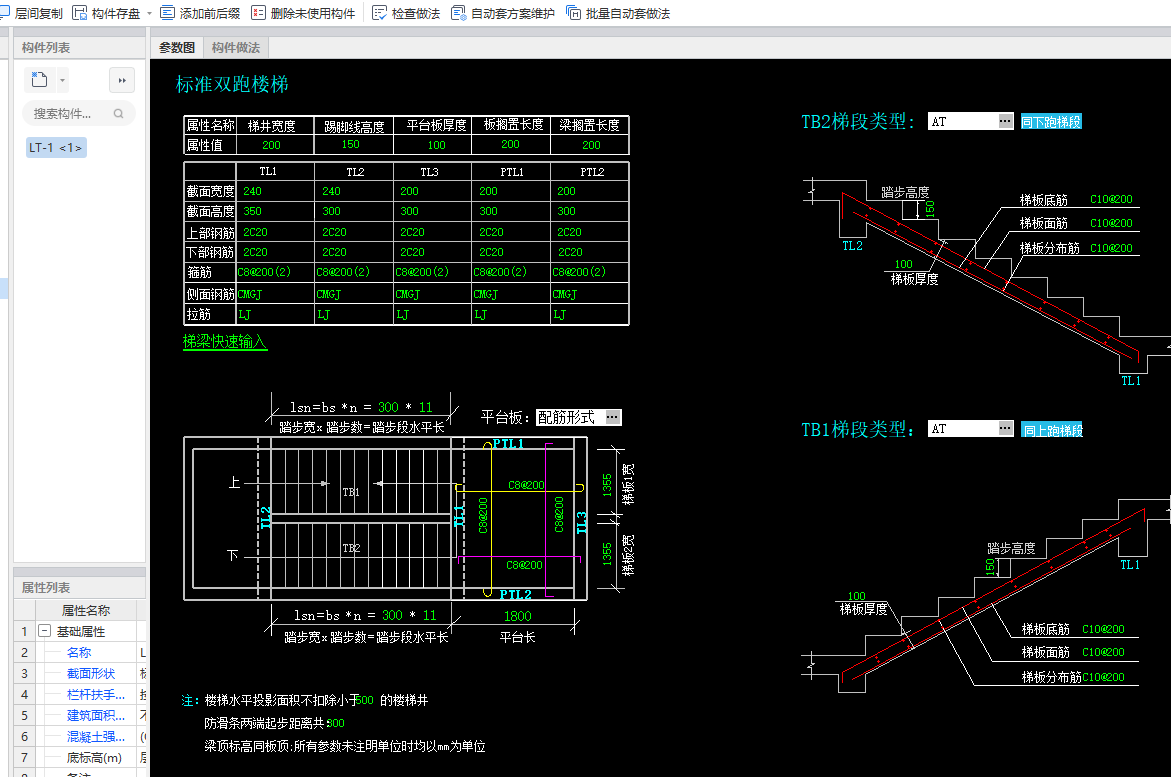Viewport: 1171px width, 777px height.
Task: Launch 批量自动套做法 tool
Action: tap(573, 13)
